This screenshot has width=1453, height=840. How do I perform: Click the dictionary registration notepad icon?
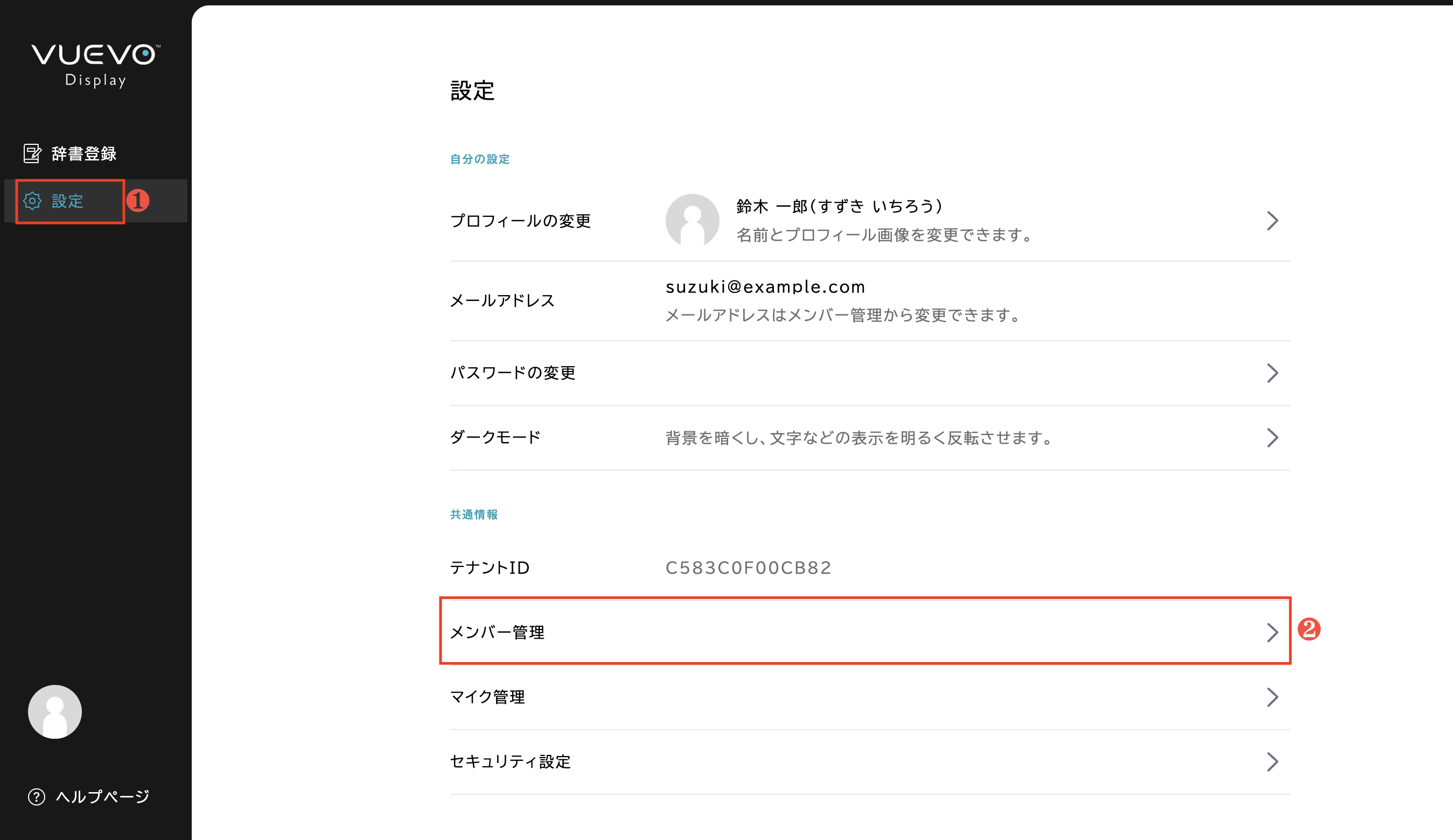point(32,153)
